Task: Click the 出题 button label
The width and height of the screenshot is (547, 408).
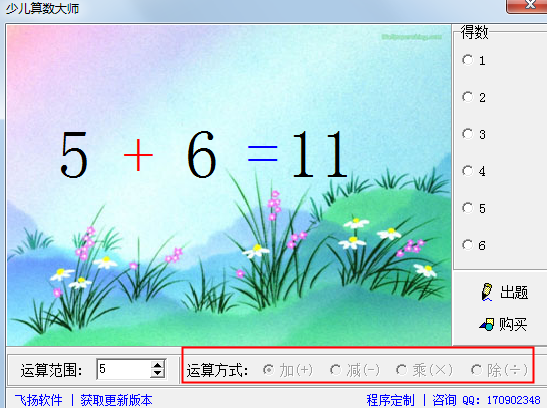Action: pyautogui.click(x=514, y=292)
